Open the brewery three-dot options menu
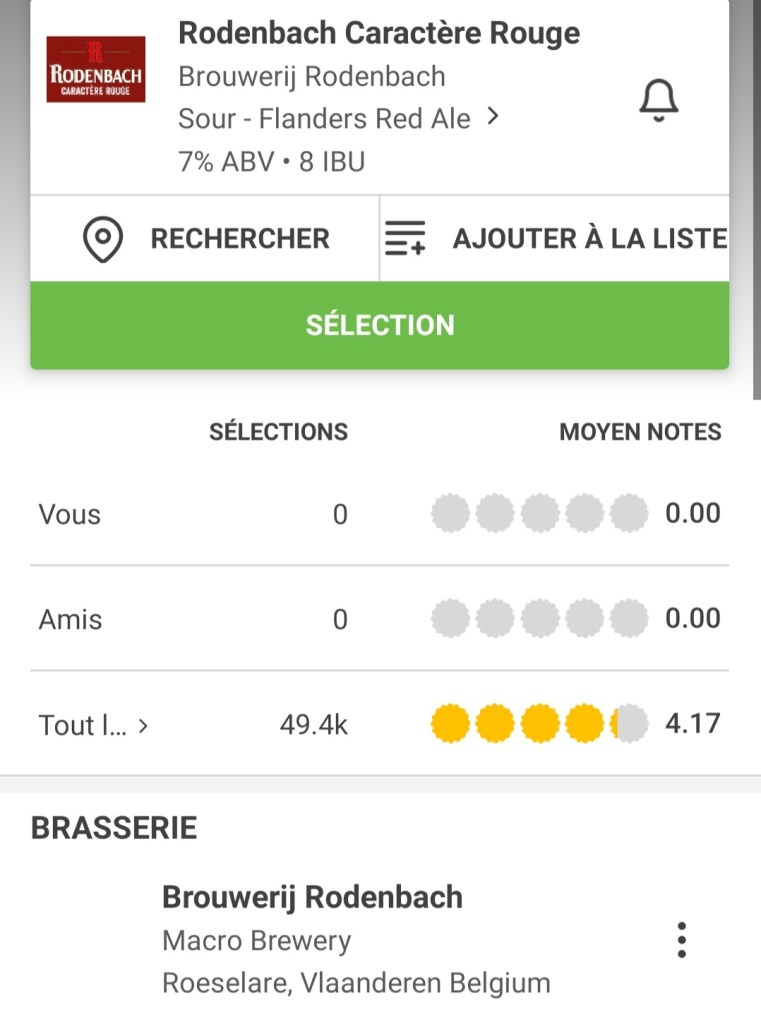 coord(681,940)
